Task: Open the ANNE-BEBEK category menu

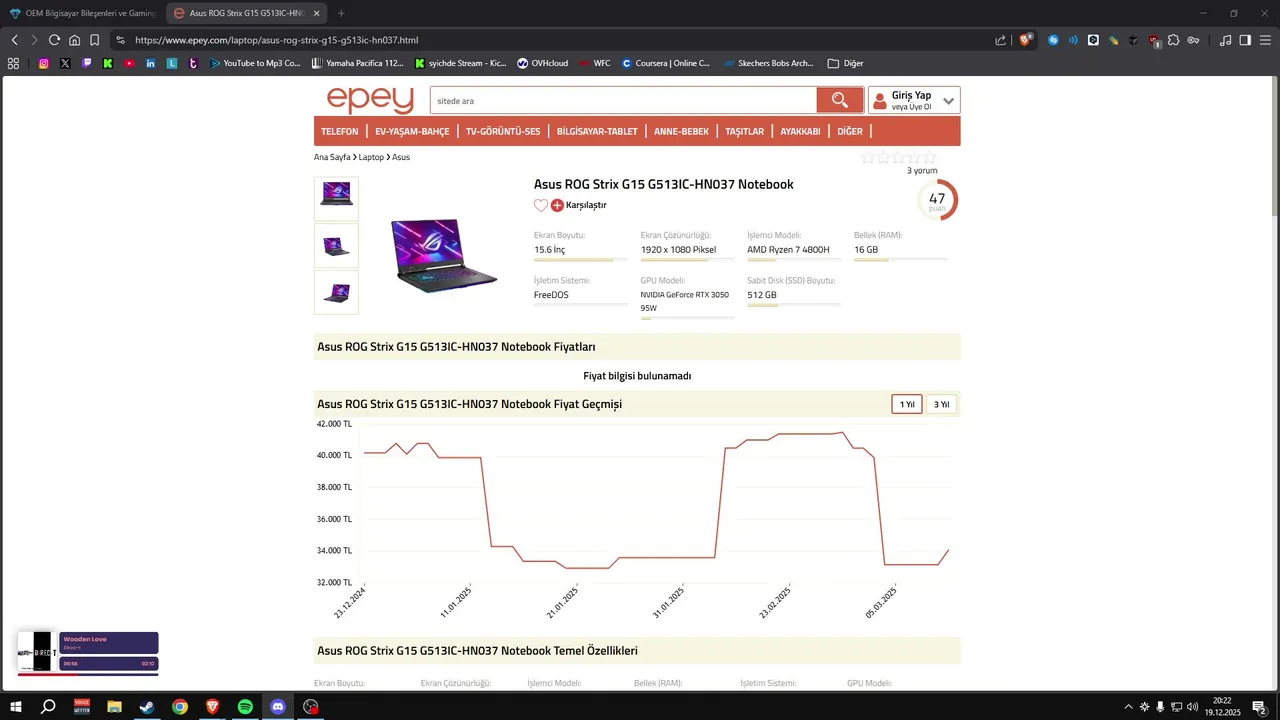Action: [x=681, y=131]
